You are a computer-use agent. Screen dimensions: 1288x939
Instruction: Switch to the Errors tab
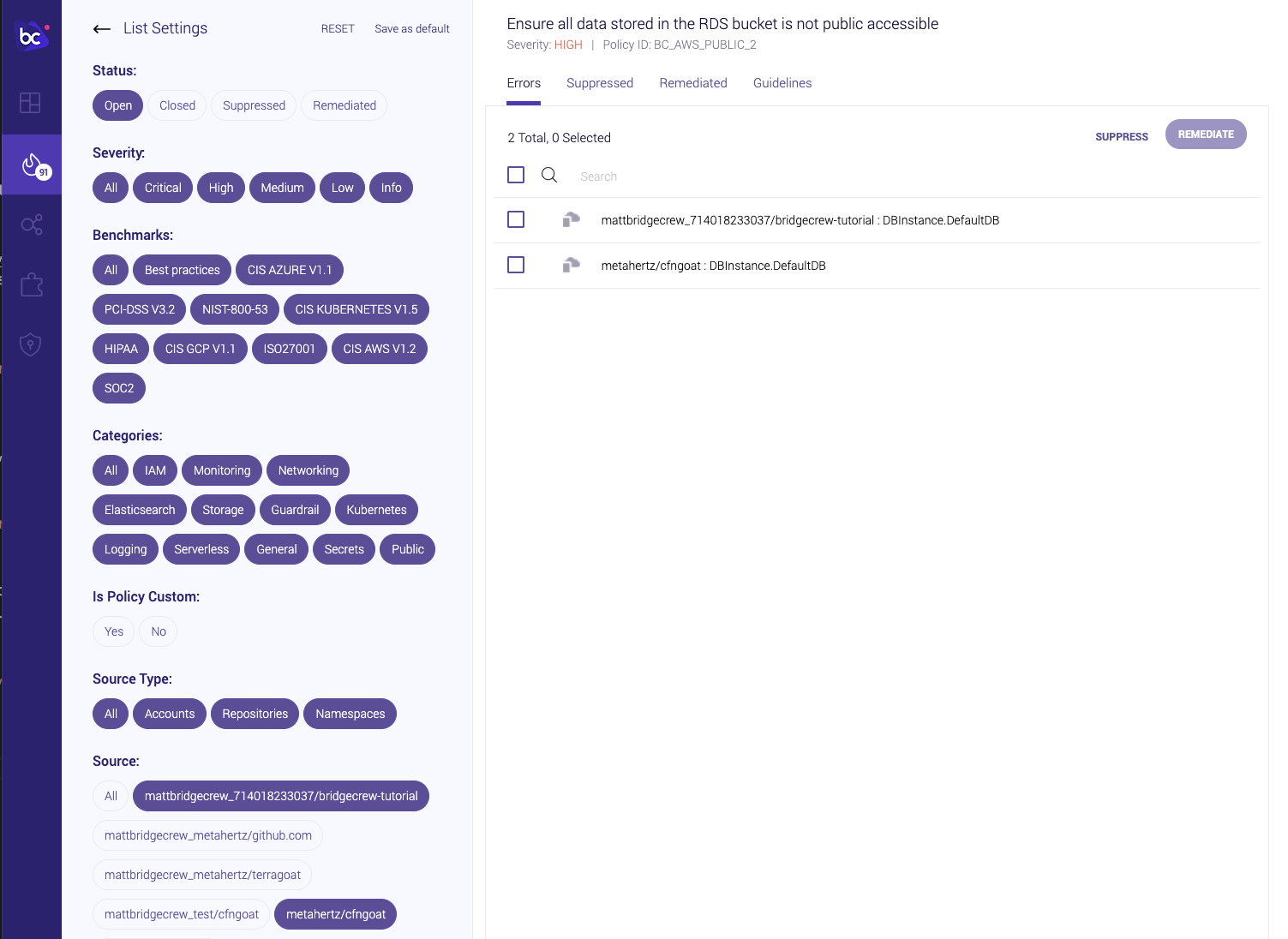pyautogui.click(x=524, y=83)
